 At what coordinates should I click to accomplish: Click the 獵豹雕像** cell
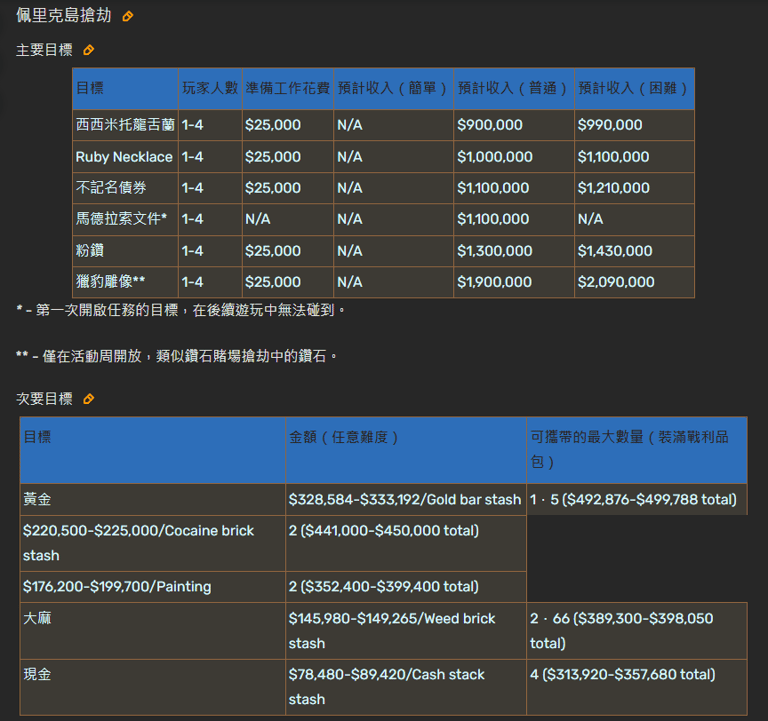(111, 282)
